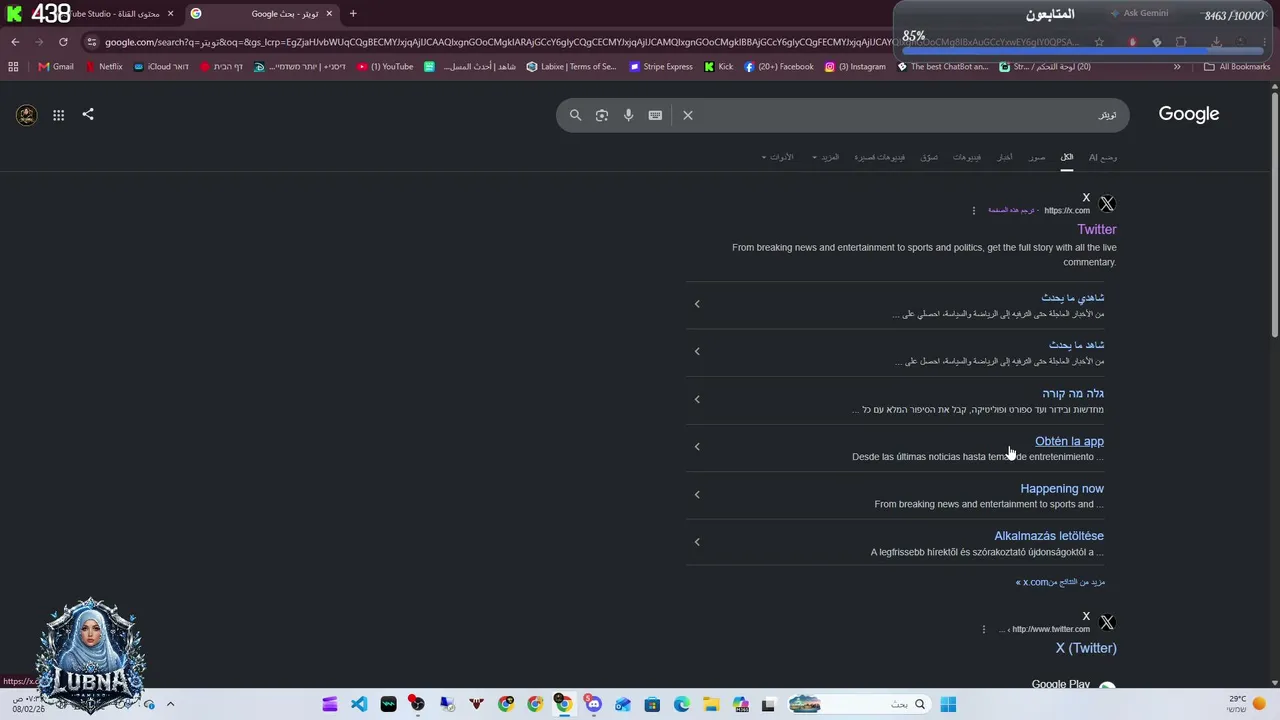Go back with the browser back arrow
The height and width of the screenshot is (720, 1280).
coord(15,42)
